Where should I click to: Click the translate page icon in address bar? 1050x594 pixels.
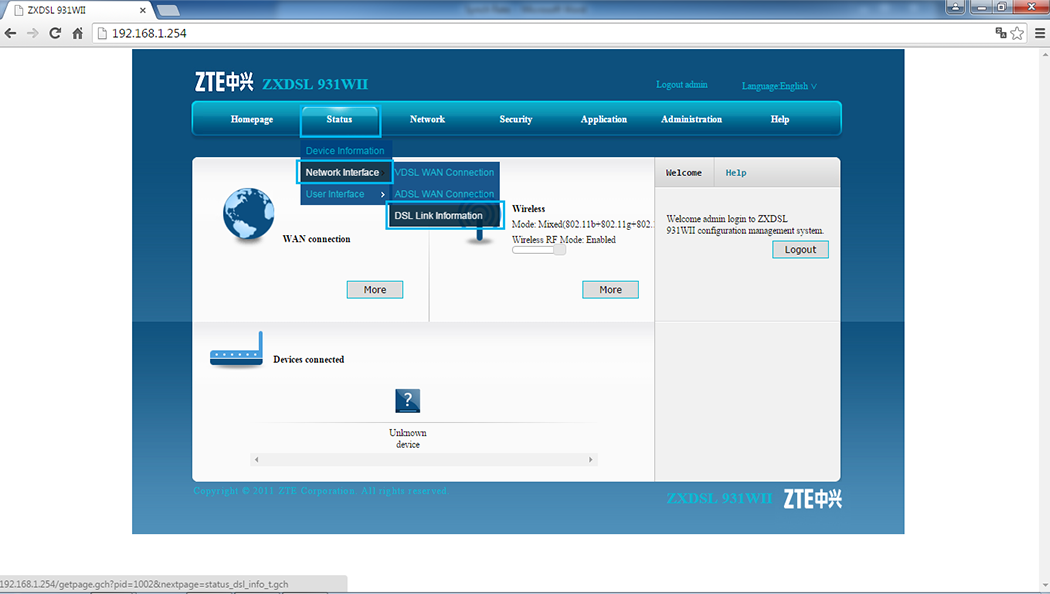(x=1001, y=33)
